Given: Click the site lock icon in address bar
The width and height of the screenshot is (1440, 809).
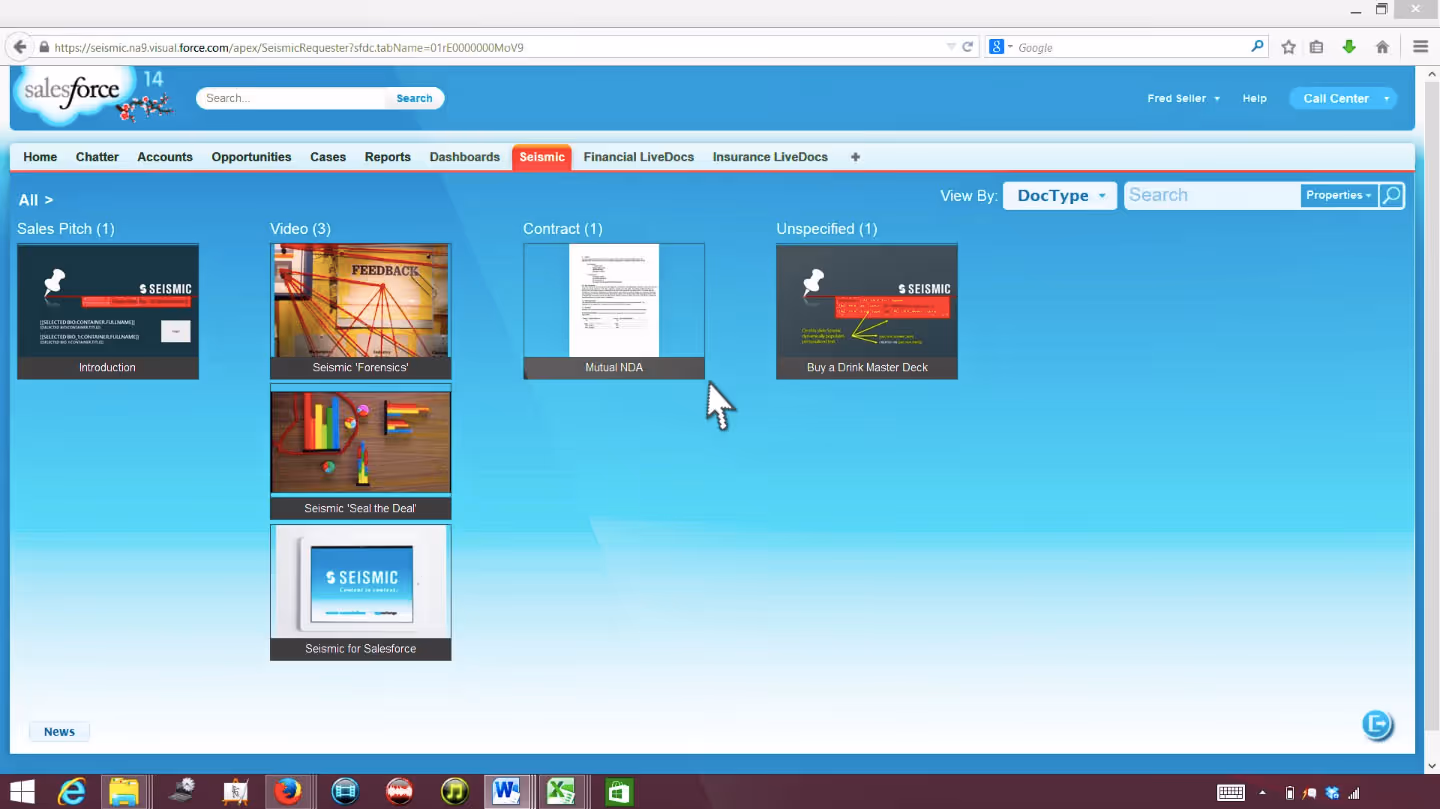Looking at the screenshot, I should coord(44,47).
